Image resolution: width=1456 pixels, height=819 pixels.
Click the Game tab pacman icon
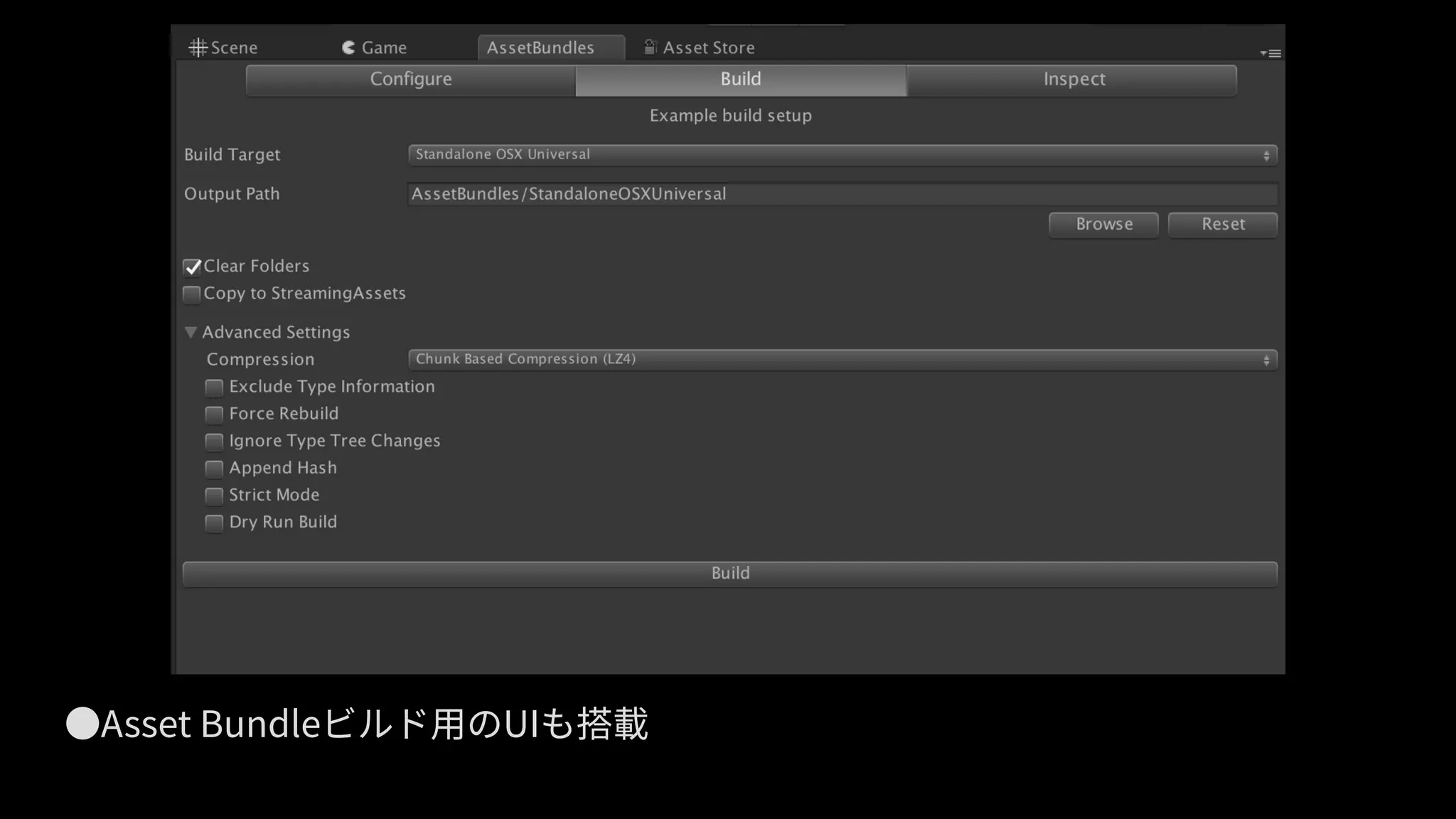point(348,48)
